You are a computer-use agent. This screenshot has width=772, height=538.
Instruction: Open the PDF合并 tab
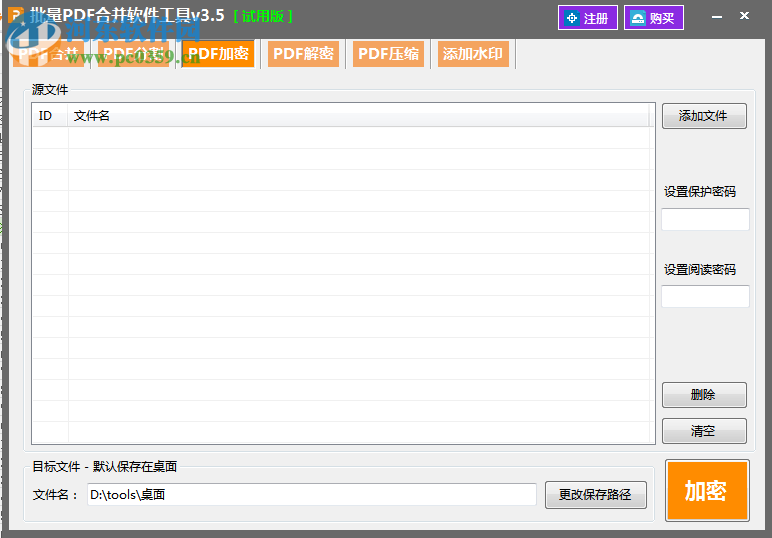(48, 54)
